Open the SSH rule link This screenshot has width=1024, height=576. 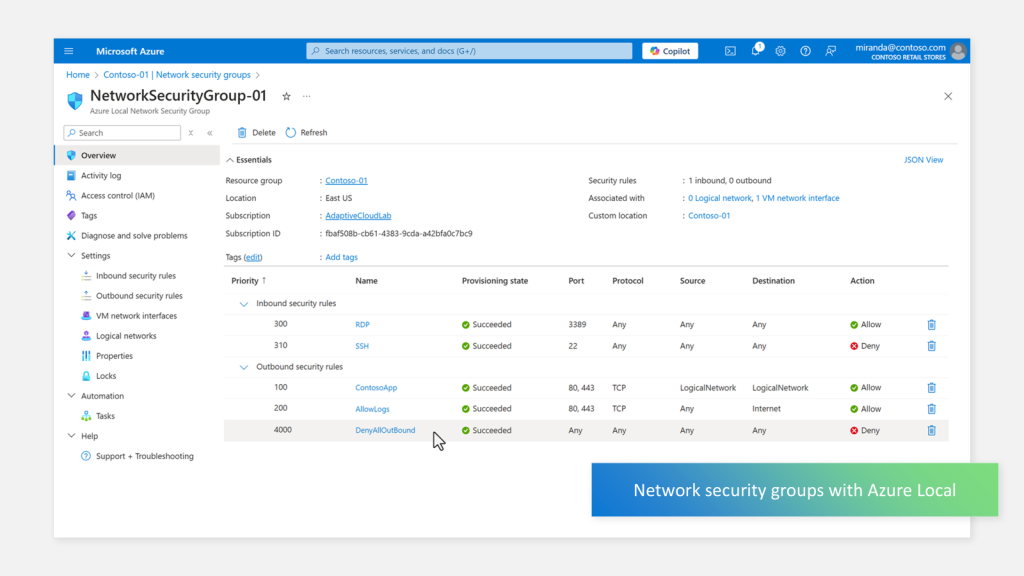point(362,346)
